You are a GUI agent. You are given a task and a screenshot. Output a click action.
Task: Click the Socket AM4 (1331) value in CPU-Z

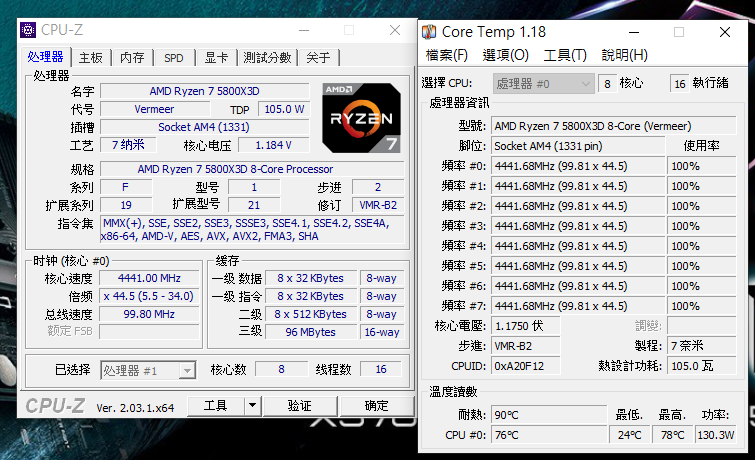point(205,127)
